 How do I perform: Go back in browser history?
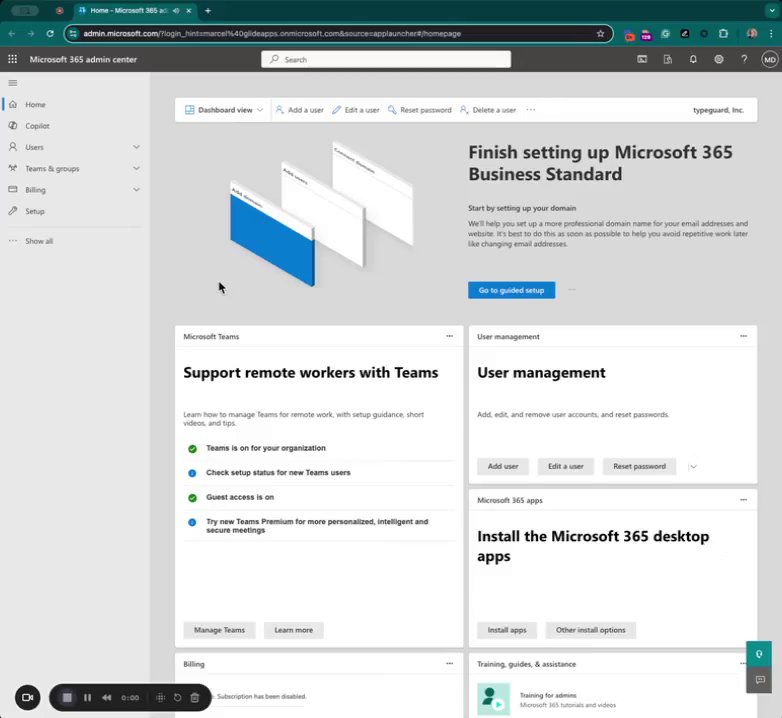point(12,33)
